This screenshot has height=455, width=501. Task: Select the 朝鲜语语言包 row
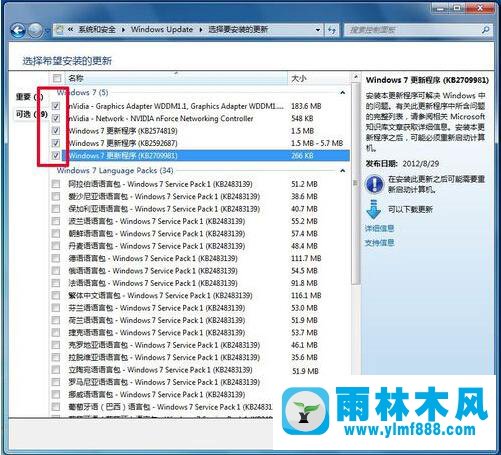click(200, 234)
